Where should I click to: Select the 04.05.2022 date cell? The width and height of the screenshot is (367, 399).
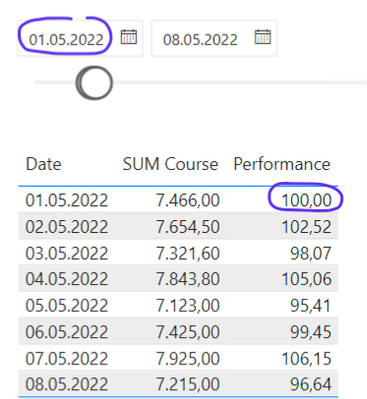click(x=67, y=279)
